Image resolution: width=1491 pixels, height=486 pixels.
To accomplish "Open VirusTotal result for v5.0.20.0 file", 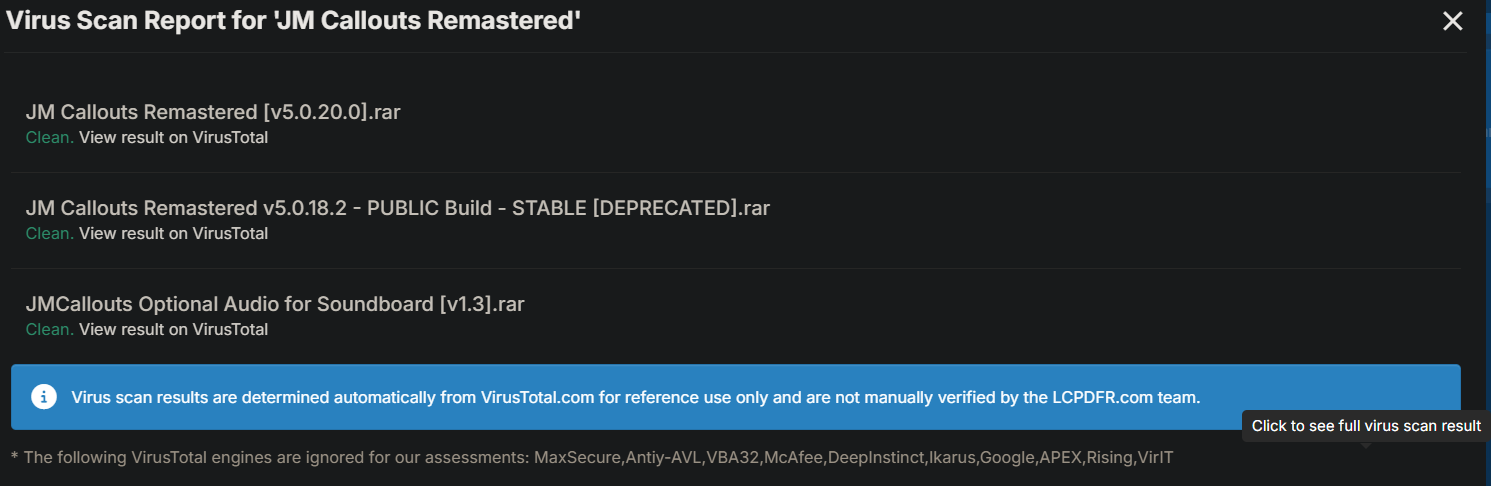I will 173,138.
